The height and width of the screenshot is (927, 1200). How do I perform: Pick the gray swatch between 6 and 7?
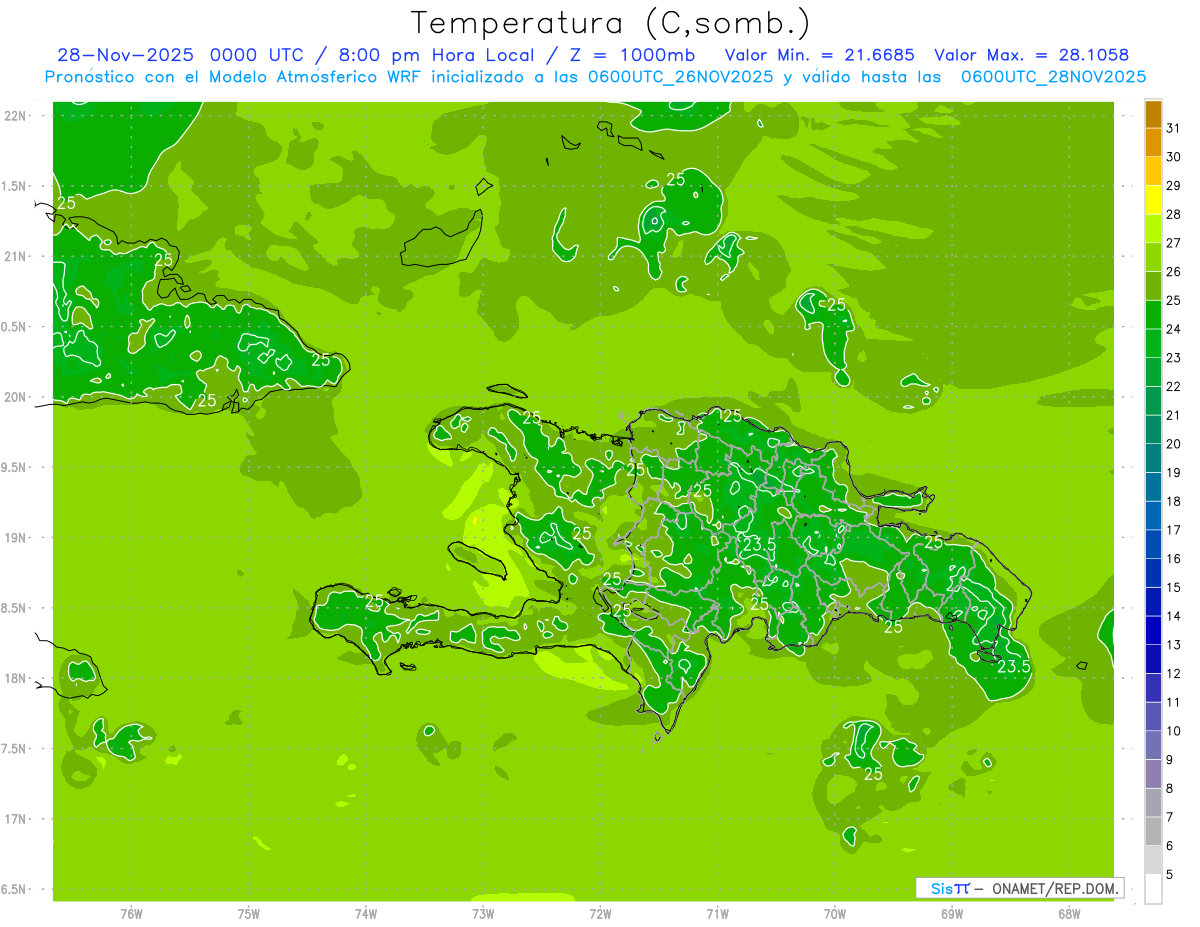coord(1153,832)
